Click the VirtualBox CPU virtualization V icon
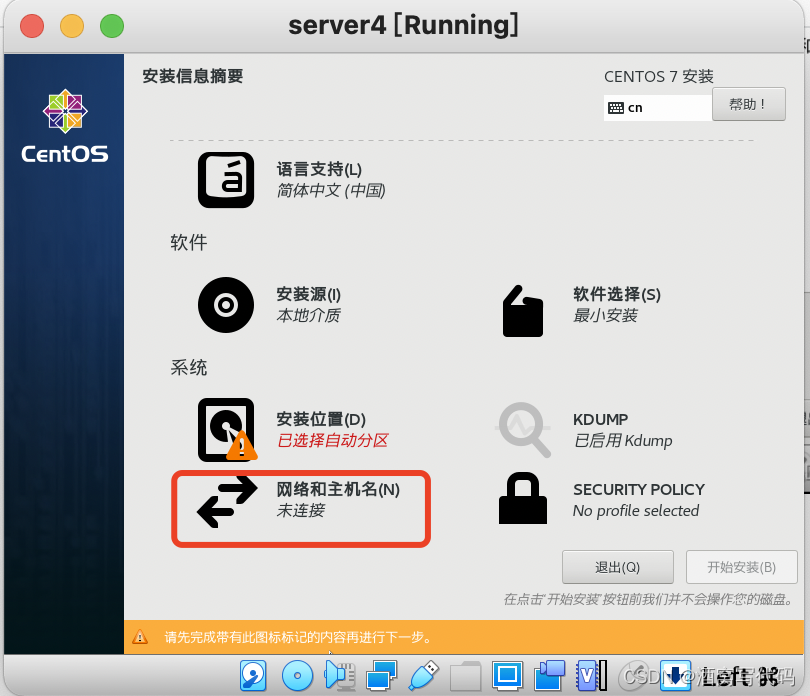The image size is (810, 696). tap(591, 675)
